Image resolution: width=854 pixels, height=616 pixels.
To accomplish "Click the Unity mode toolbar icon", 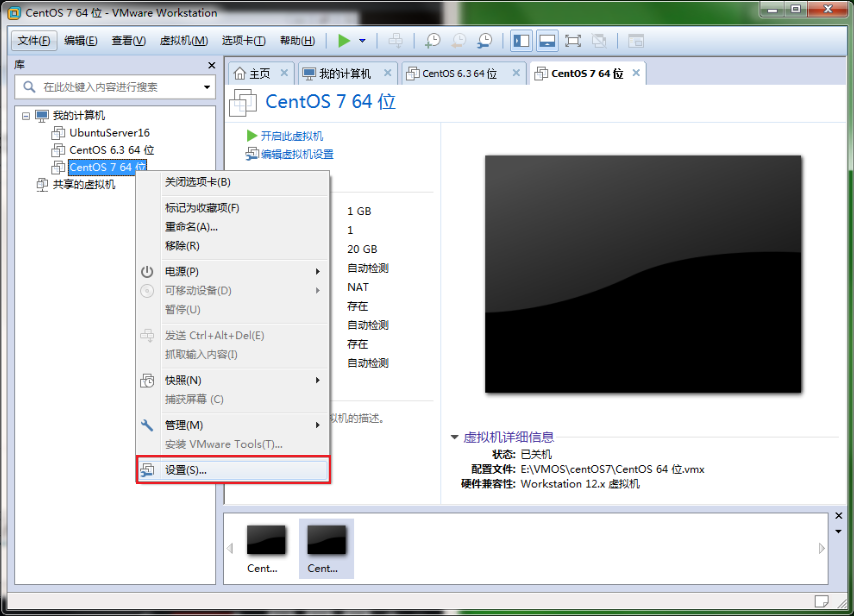I will point(599,41).
